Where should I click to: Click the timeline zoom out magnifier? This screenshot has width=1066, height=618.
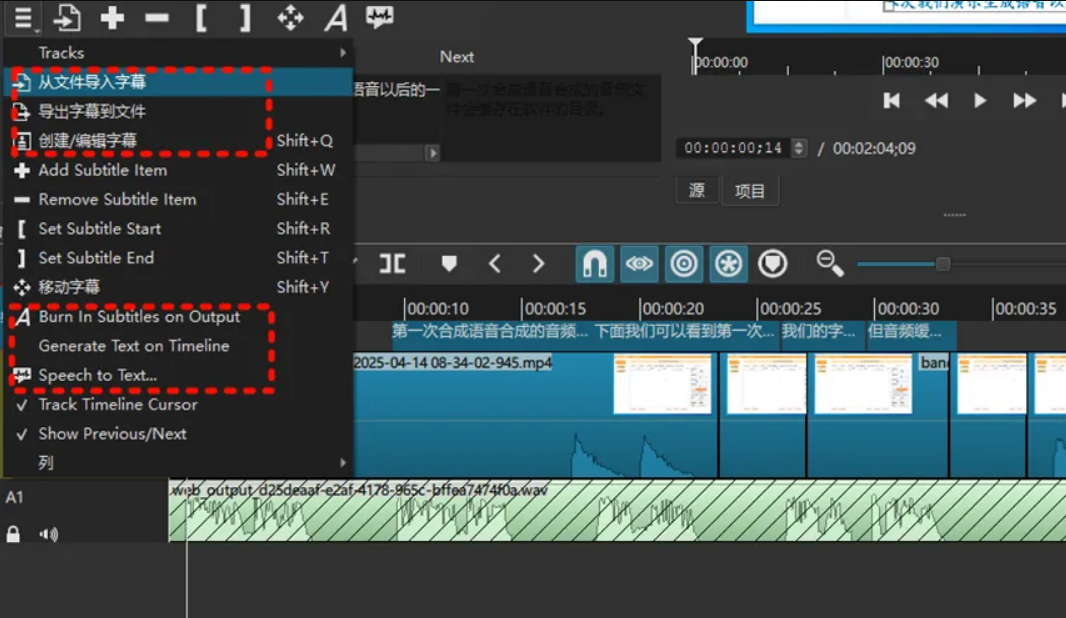[x=829, y=263]
